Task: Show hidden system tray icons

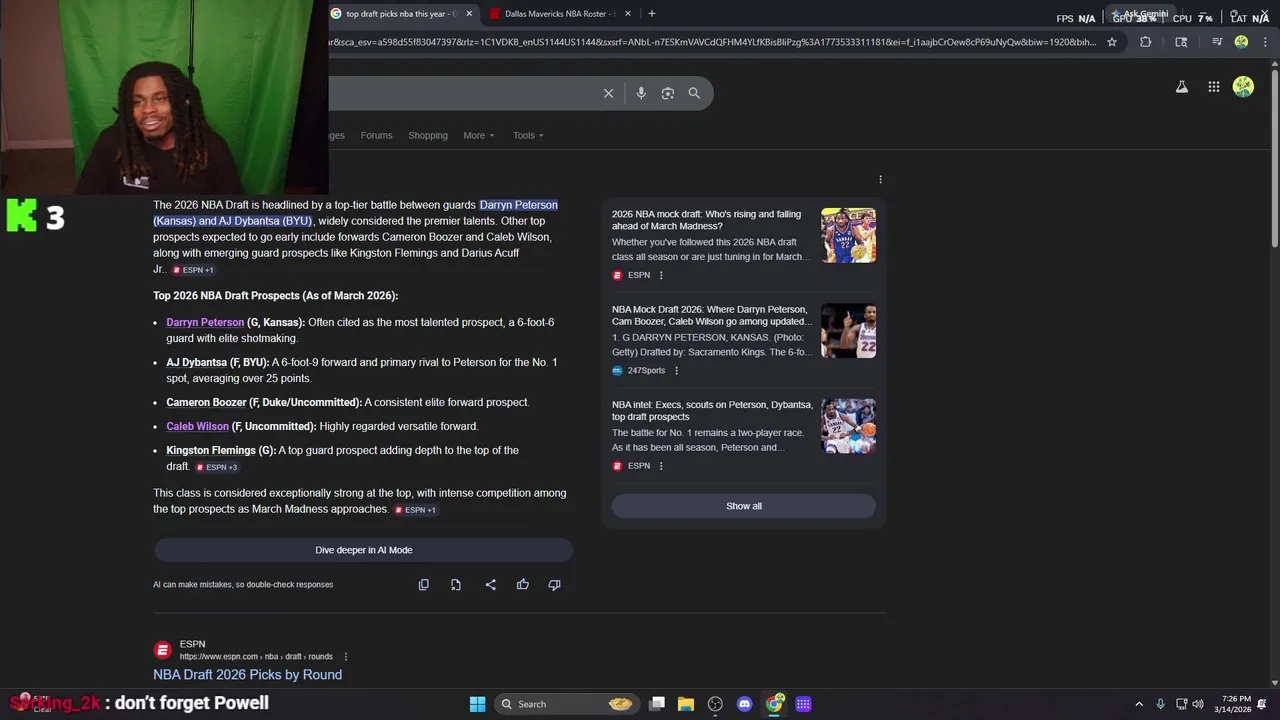Action: click(1138, 704)
